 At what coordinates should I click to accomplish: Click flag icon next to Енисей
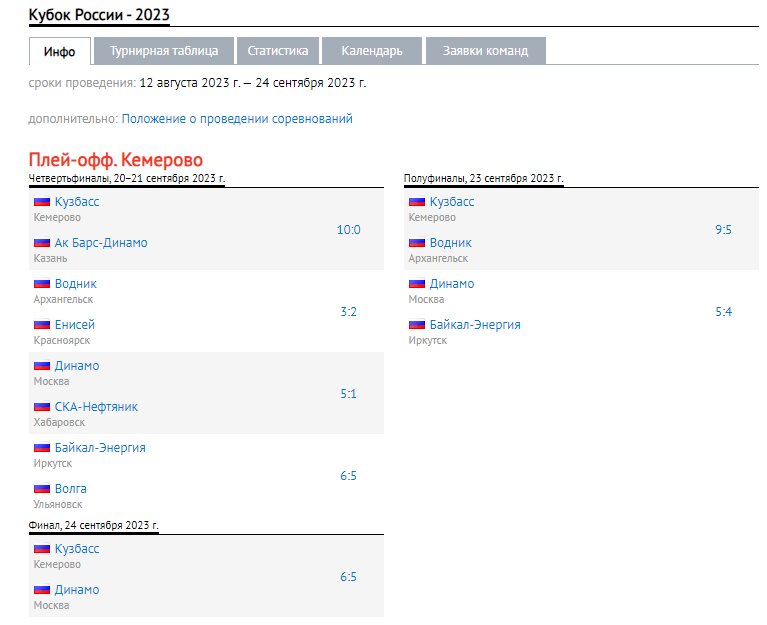pos(42,325)
